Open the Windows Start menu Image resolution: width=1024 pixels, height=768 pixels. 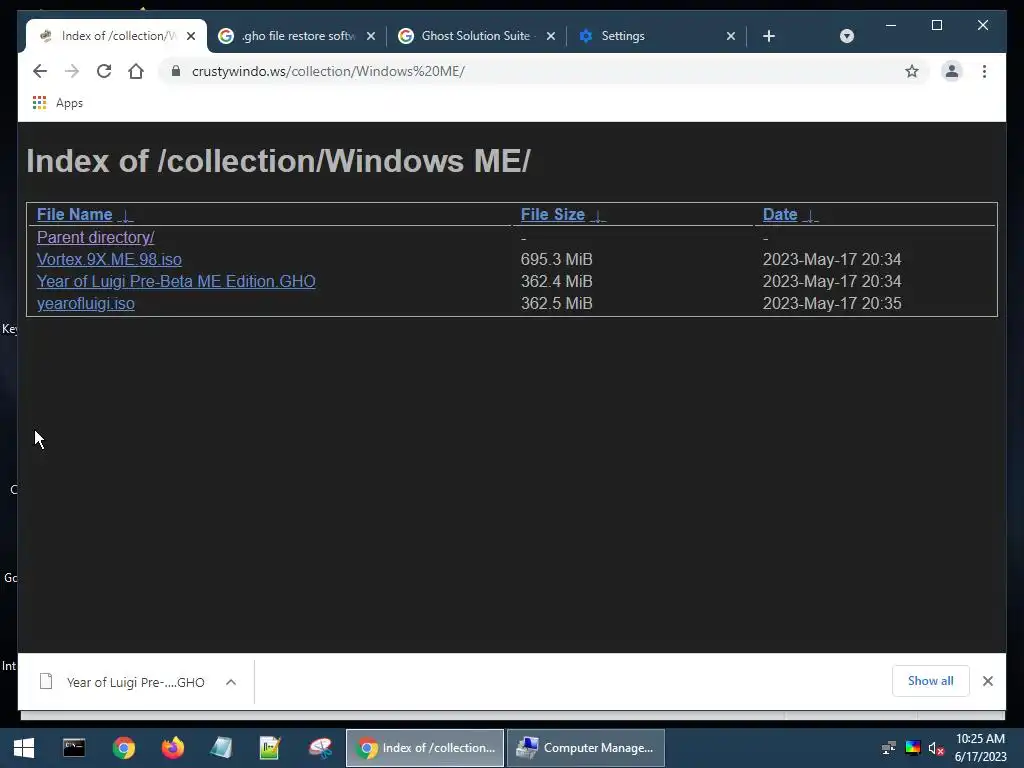coord(24,748)
